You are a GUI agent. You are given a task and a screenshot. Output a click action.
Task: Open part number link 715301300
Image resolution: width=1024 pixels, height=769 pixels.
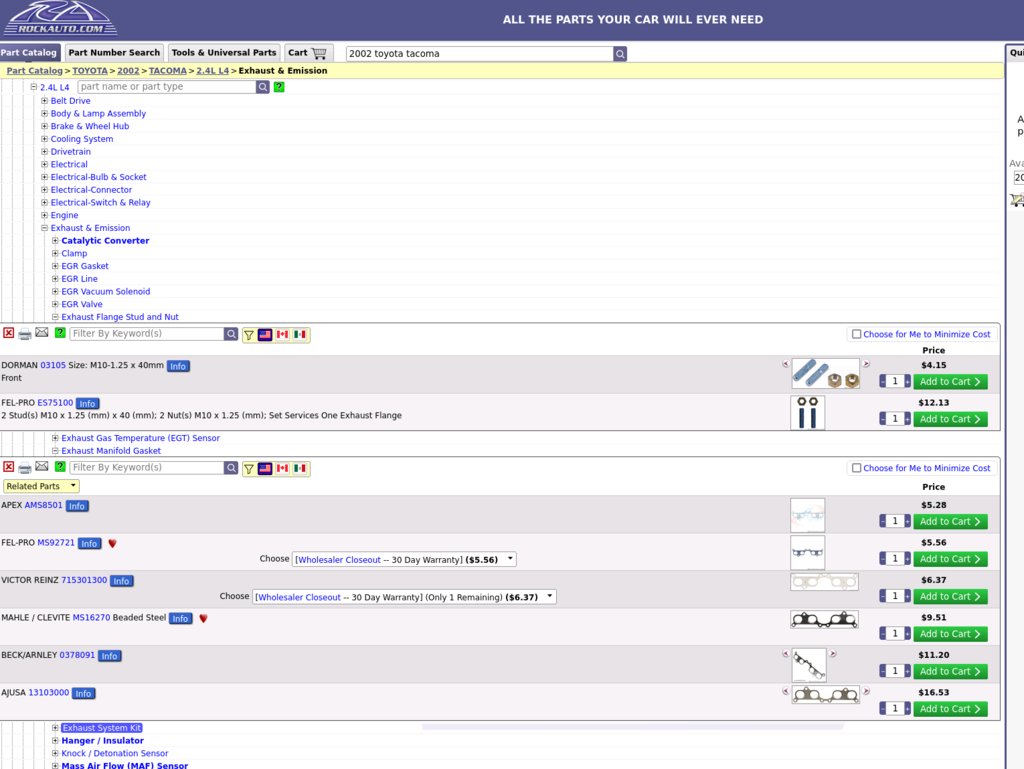point(84,580)
